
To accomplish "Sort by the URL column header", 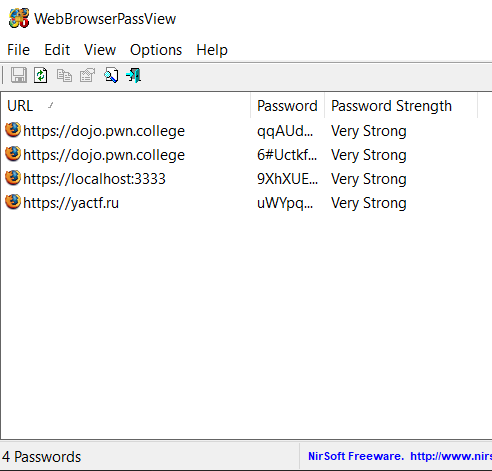I will (125, 106).
